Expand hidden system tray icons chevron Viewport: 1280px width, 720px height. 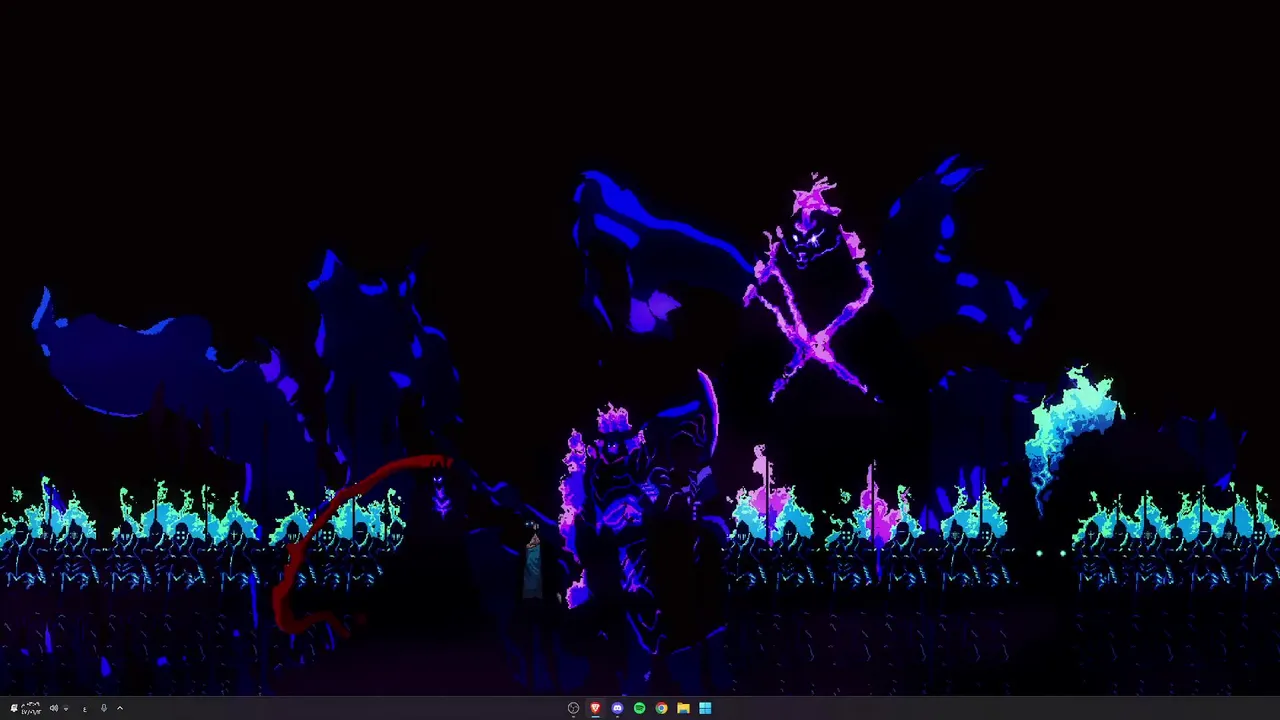pos(120,708)
